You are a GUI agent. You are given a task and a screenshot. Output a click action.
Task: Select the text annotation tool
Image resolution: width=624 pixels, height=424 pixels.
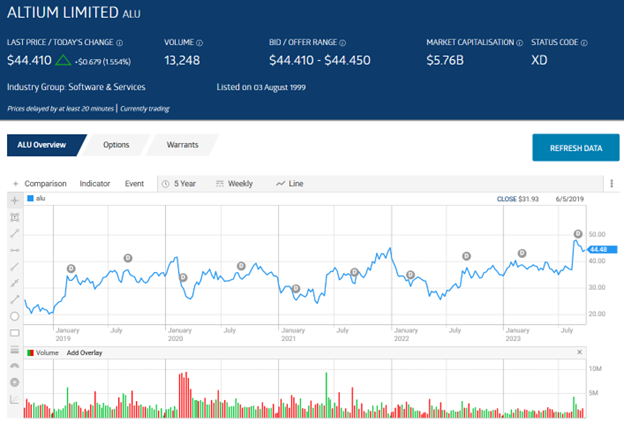(x=15, y=217)
